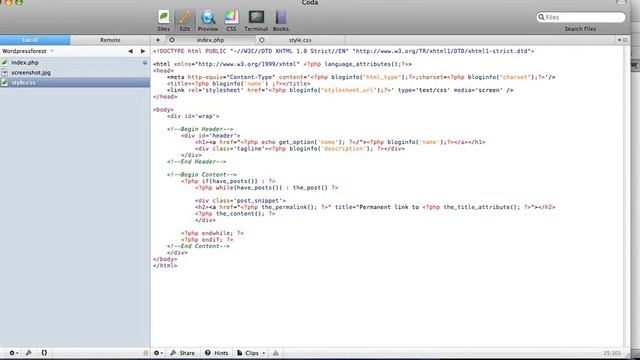The width and height of the screenshot is (640, 360).
Task: Go forward with the sidebar right arrow
Action: [143, 51]
